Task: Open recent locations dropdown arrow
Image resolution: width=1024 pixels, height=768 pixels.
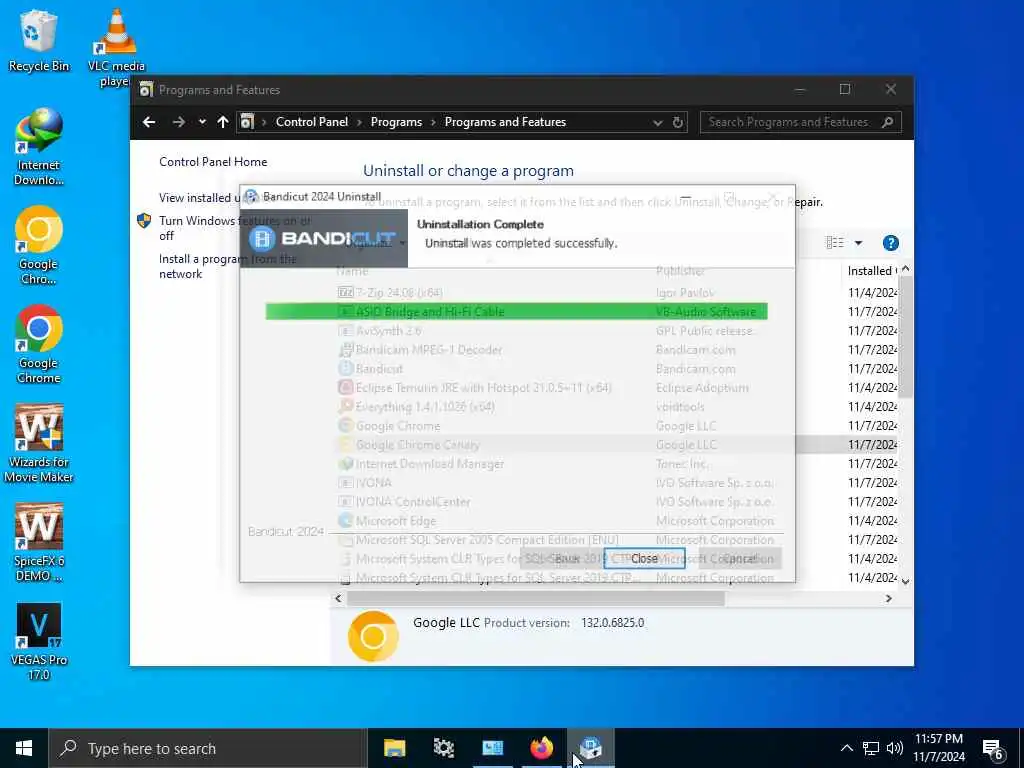Action: (x=202, y=122)
